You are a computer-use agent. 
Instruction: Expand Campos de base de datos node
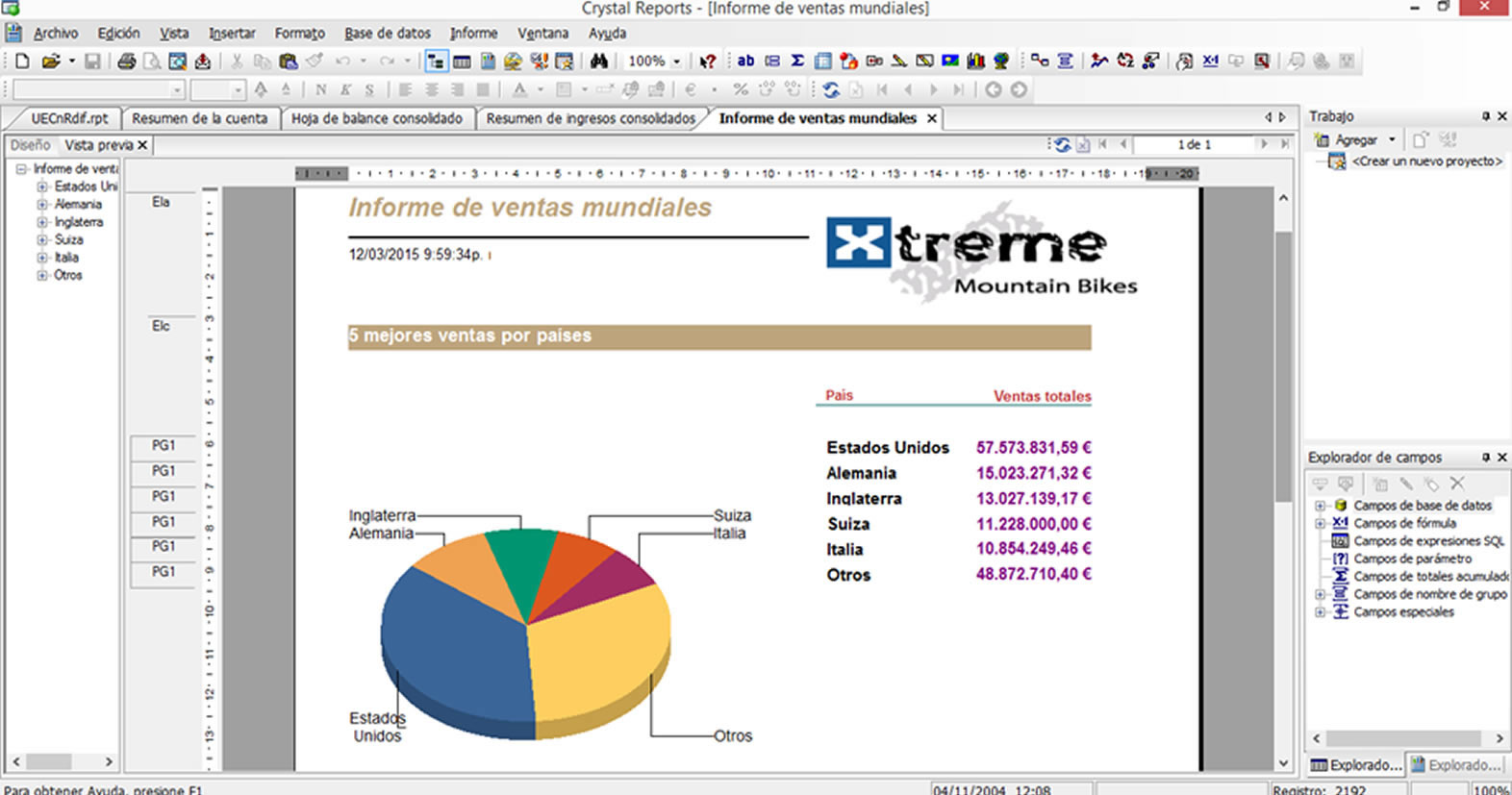click(1321, 506)
